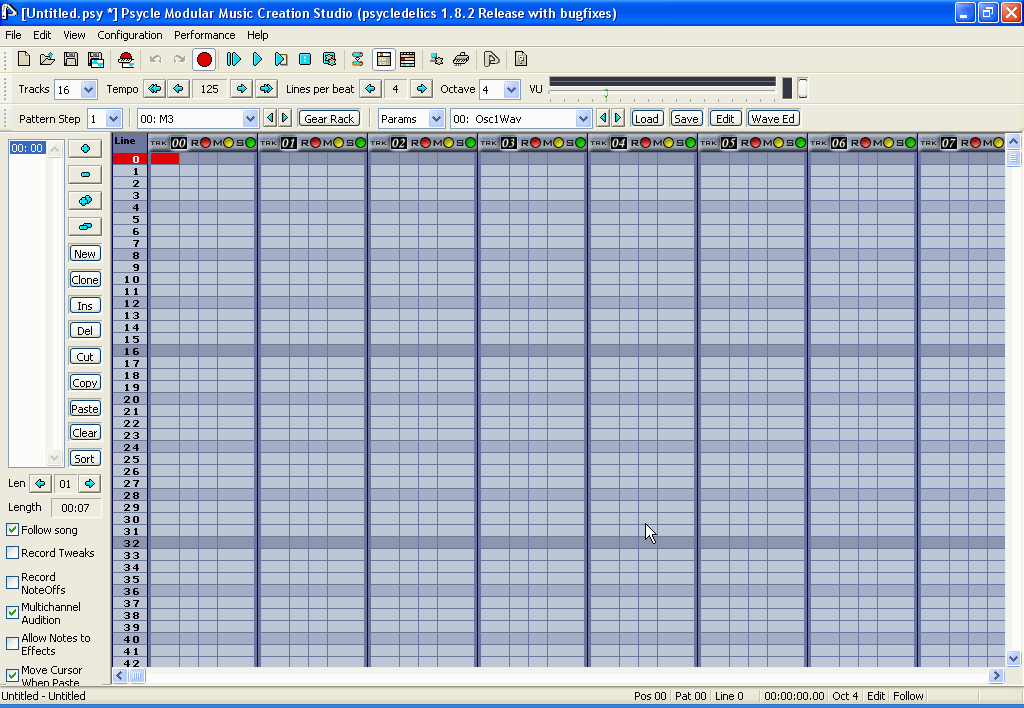Select previous machine arrow beside Gear Rack
This screenshot has height=708, width=1024.
coord(270,118)
